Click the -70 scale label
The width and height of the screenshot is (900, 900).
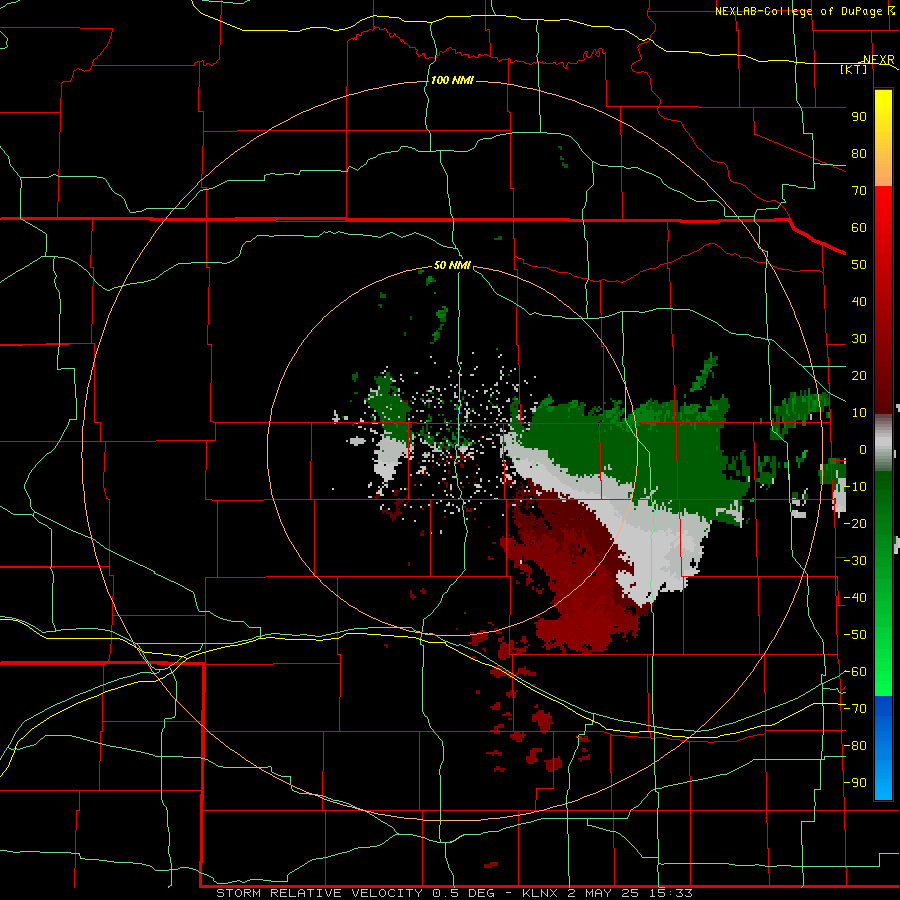point(855,709)
